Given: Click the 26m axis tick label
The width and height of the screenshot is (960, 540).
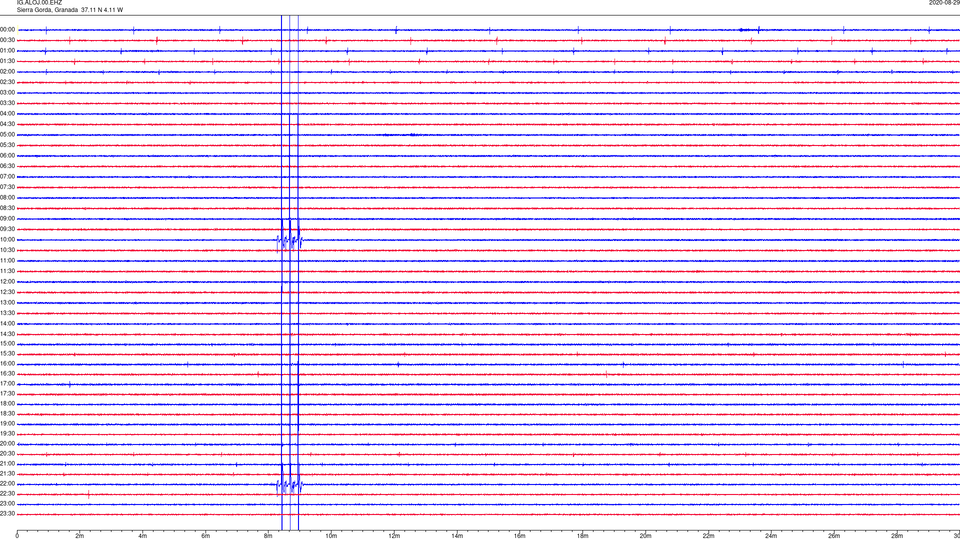Looking at the screenshot, I should click(x=834, y=536).
